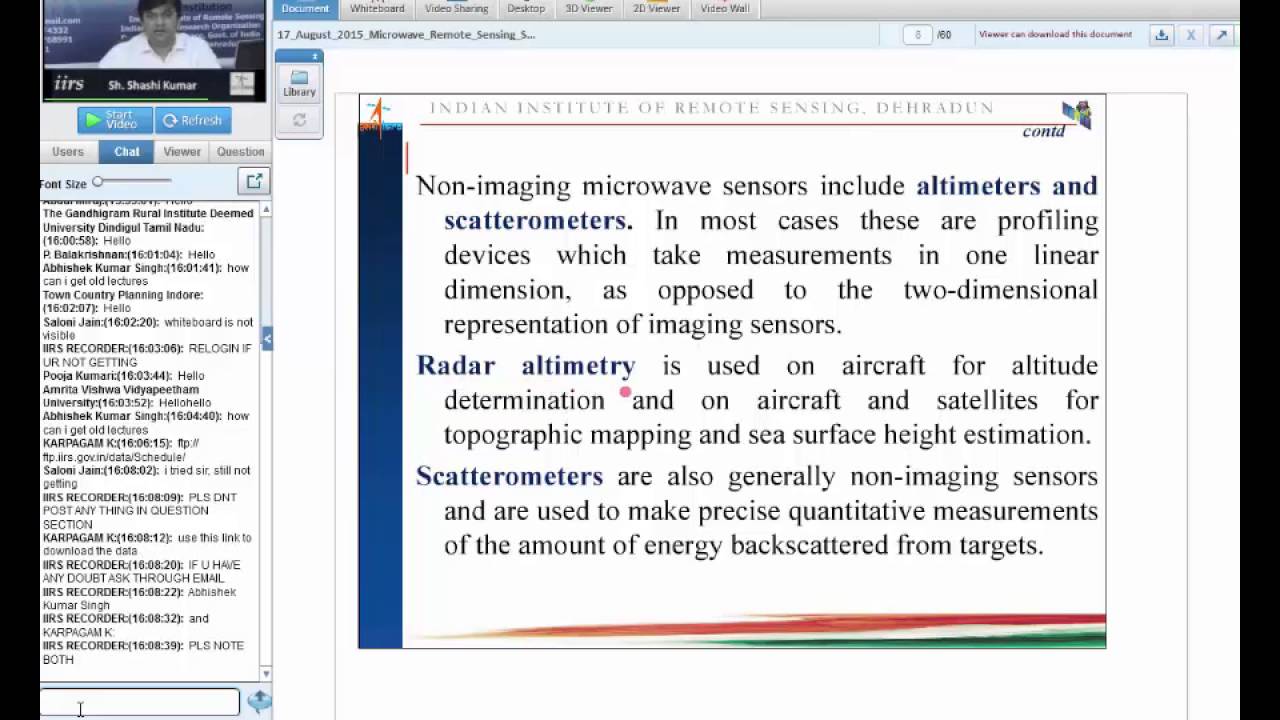Viewport: 1280px width, 720px height.
Task: Open the Whiteboard tab
Action: 377,8
